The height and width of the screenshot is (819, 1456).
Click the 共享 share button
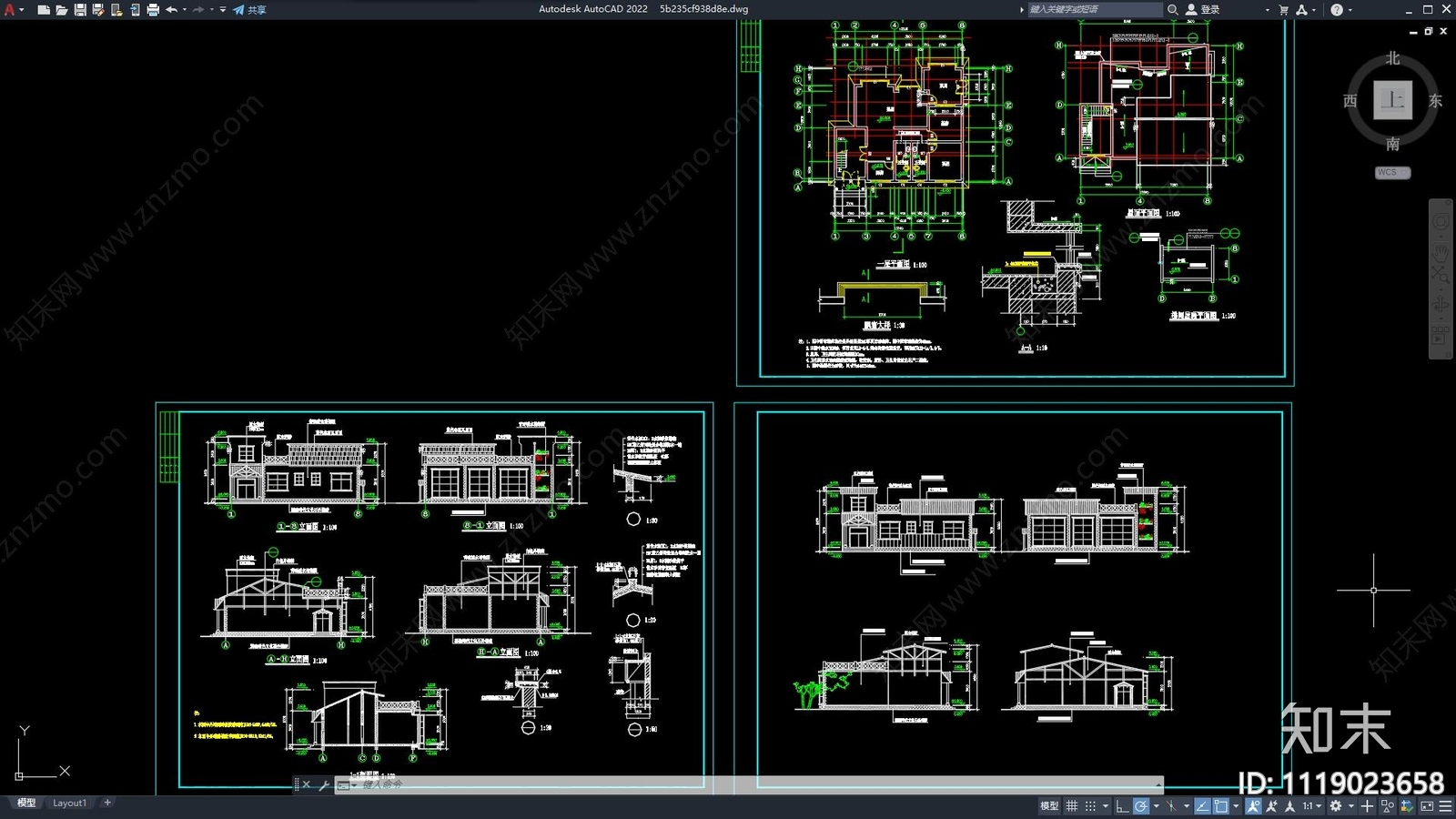pos(249,9)
